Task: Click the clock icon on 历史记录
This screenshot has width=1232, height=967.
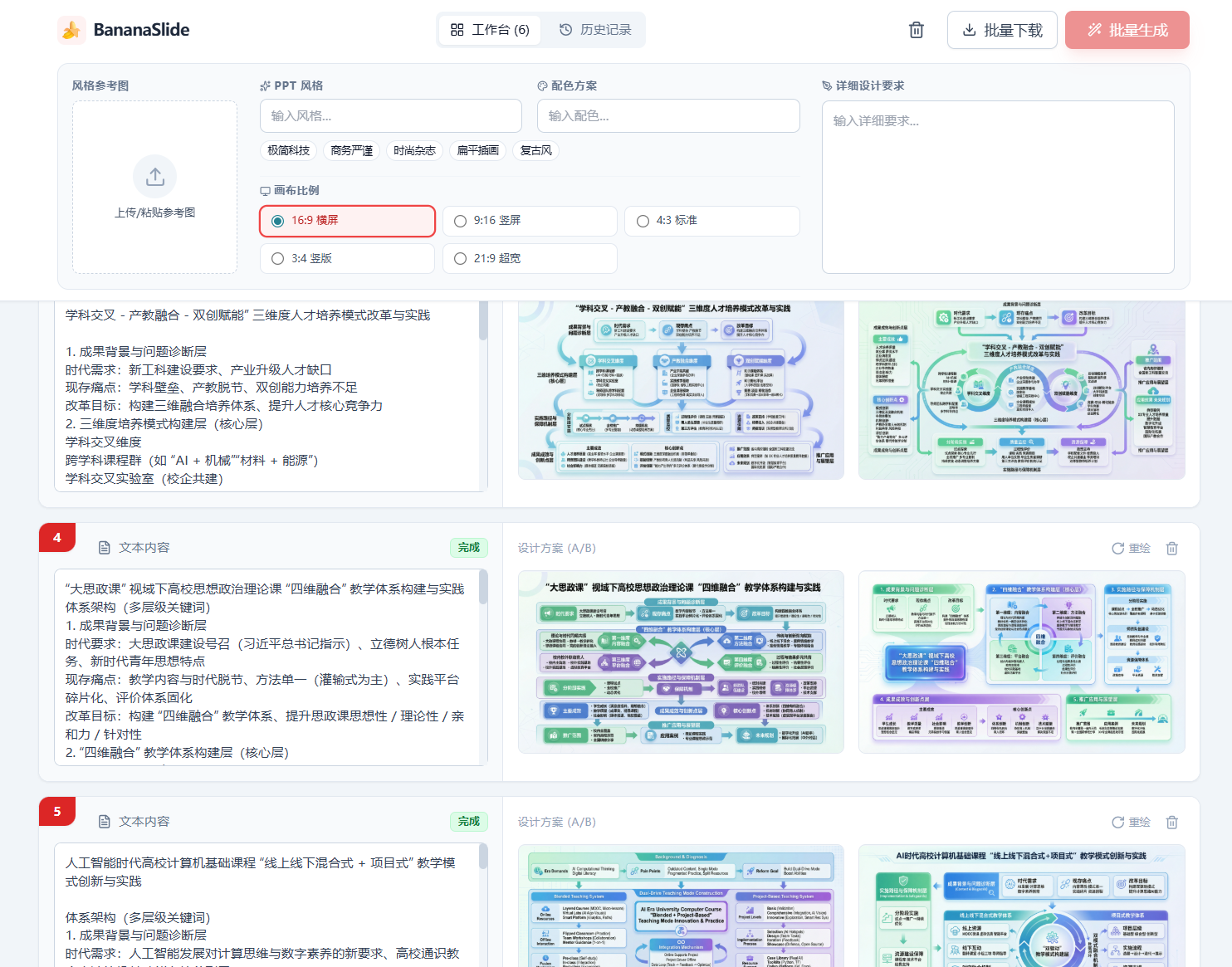Action: click(x=565, y=29)
